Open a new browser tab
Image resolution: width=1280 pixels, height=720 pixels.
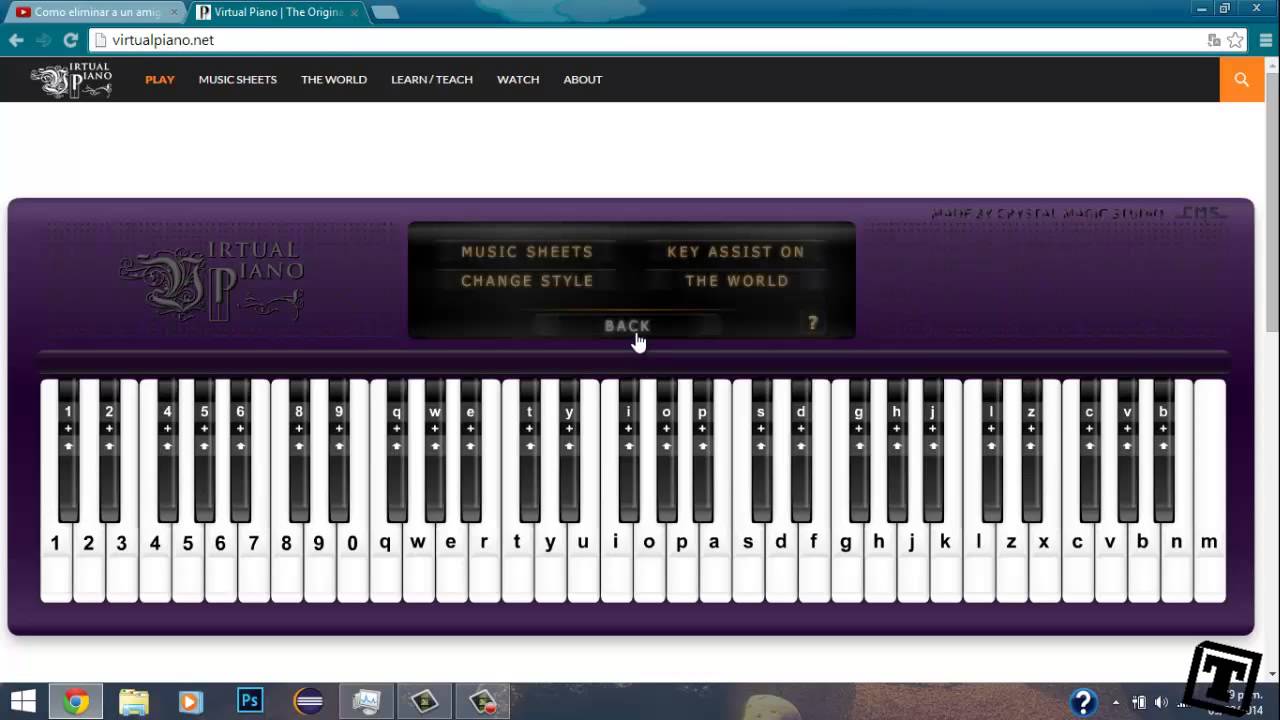[385, 12]
